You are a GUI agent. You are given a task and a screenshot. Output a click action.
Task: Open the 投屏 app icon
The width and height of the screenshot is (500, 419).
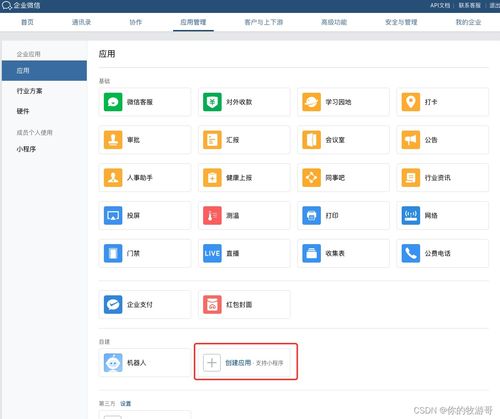pos(113,216)
